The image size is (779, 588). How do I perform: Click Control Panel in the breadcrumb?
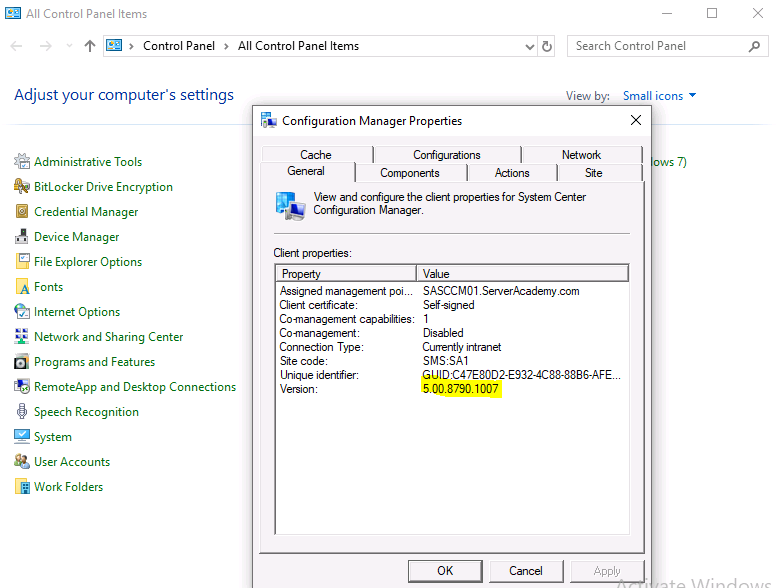179,46
